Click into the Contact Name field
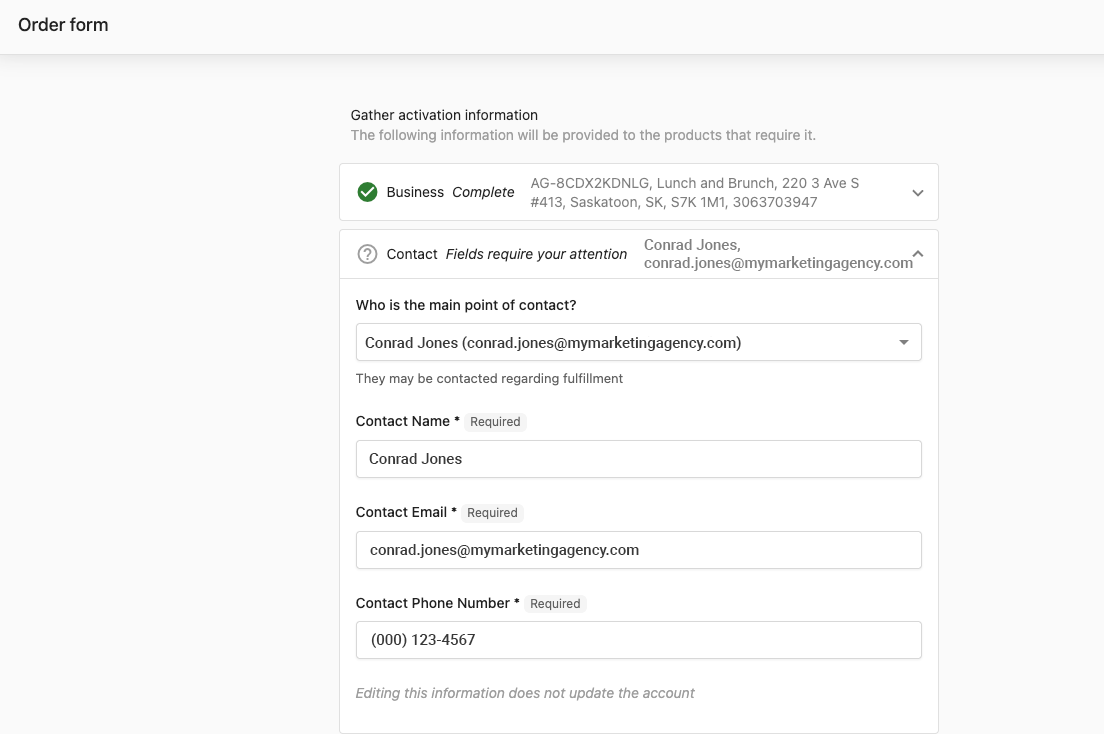This screenshot has height=734, width=1104. pos(638,459)
